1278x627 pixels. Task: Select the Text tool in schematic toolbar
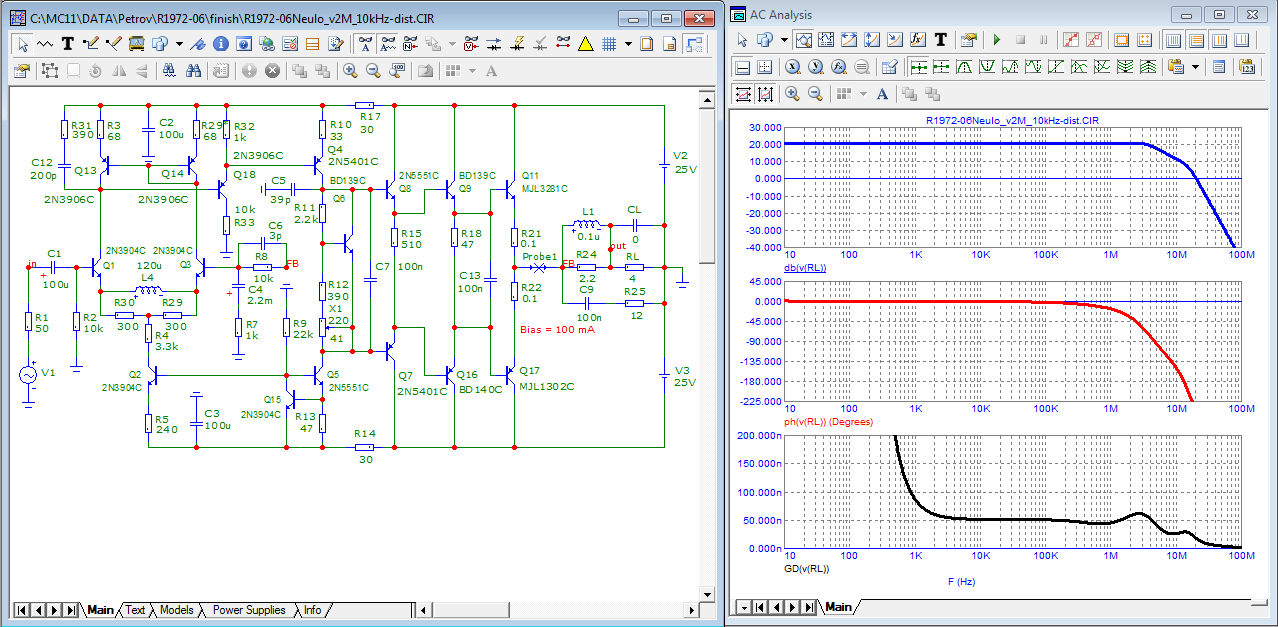pyautogui.click(x=67, y=44)
